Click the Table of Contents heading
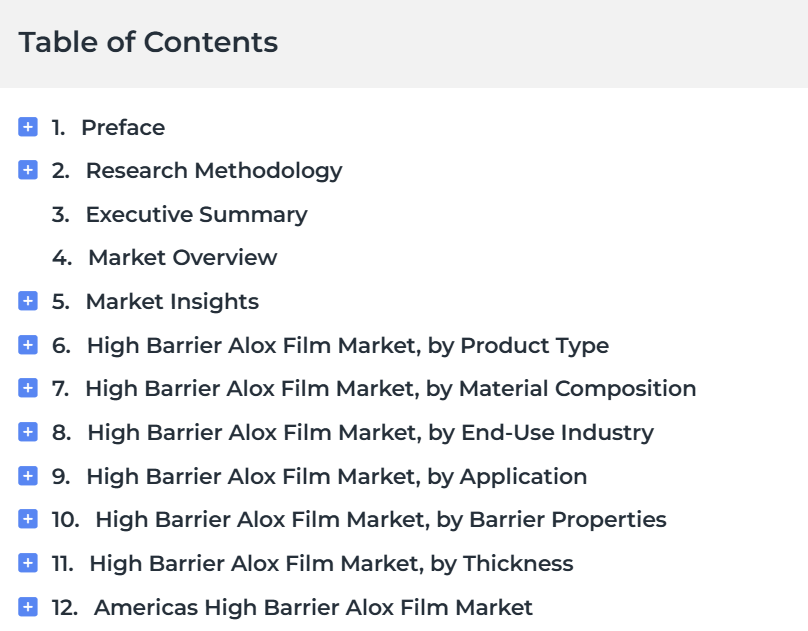The image size is (808, 631). [x=148, y=42]
